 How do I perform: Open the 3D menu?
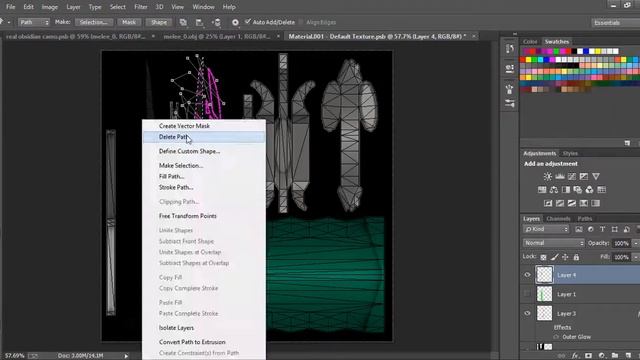point(160,7)
